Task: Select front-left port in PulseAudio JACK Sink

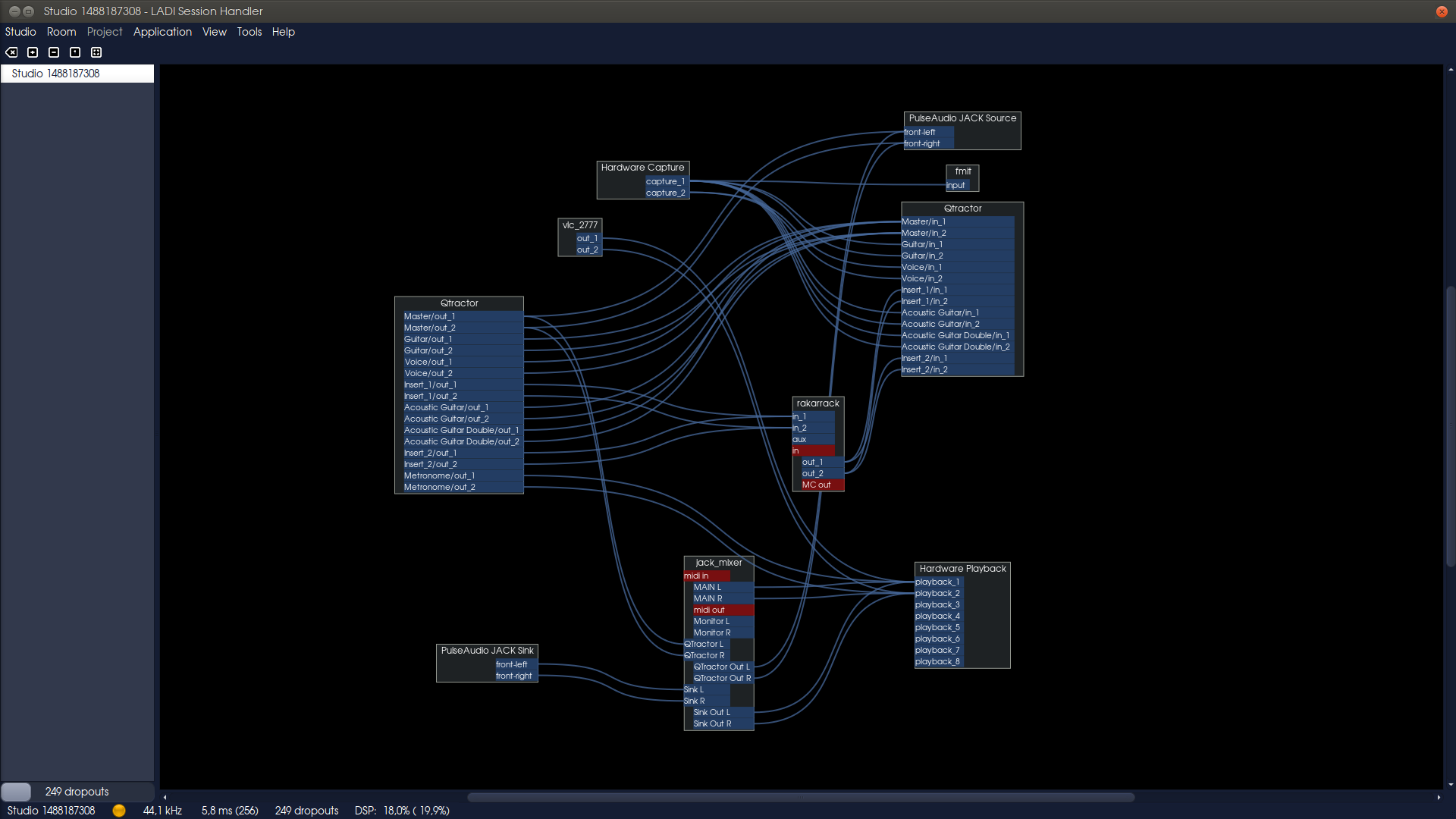Action: [x=515, y=665]
